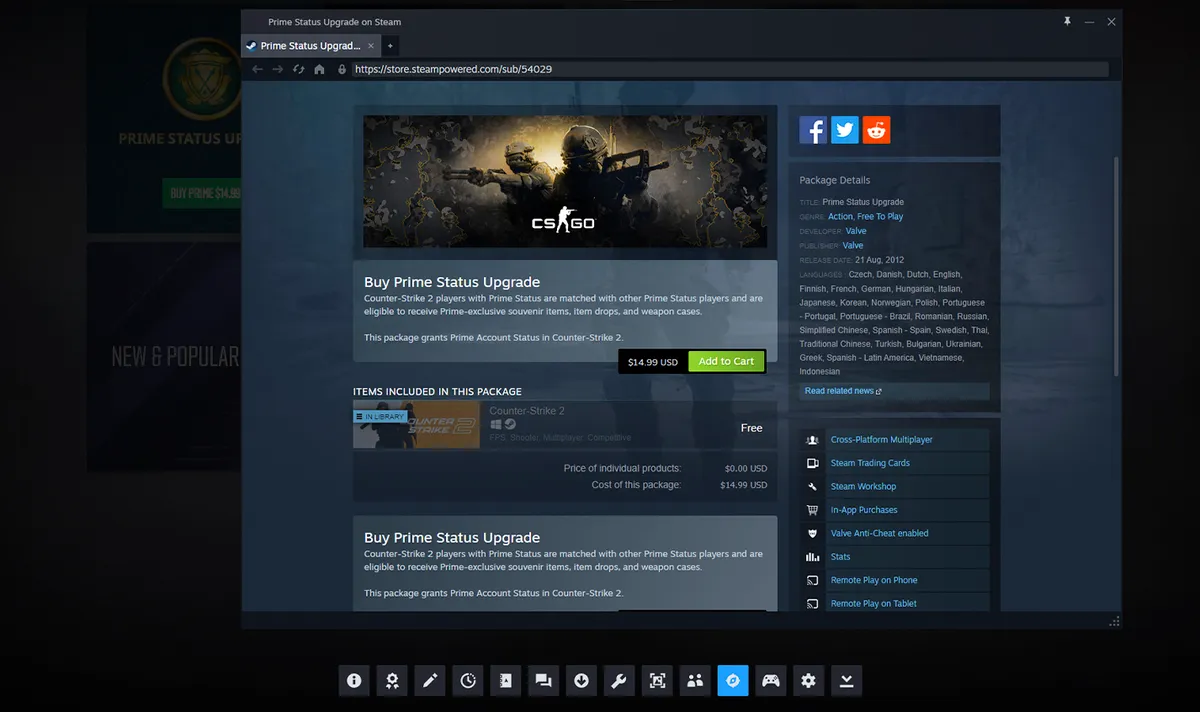This screenshot has height=712, width=1200.
Task: Click the Cross-Platform Multiplayer icon
Action: pyautogui.click(x=813, y=440)
